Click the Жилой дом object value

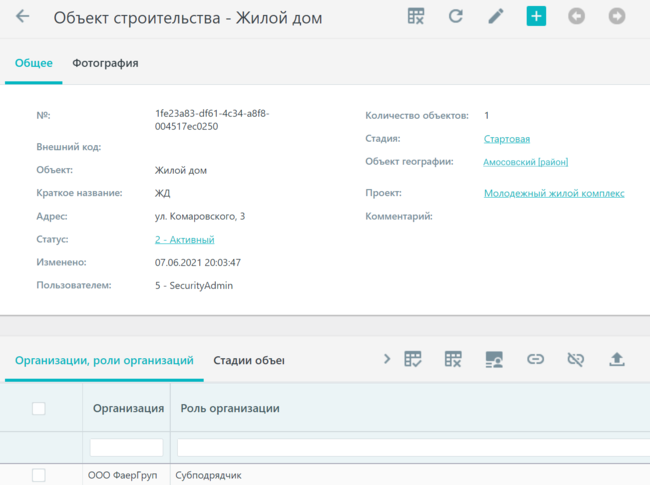click(x=181, y=170)
